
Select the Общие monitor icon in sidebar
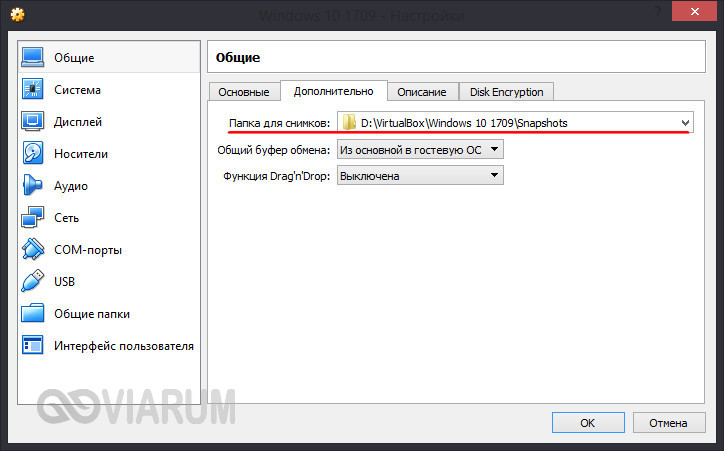click(x=32, y=58)
